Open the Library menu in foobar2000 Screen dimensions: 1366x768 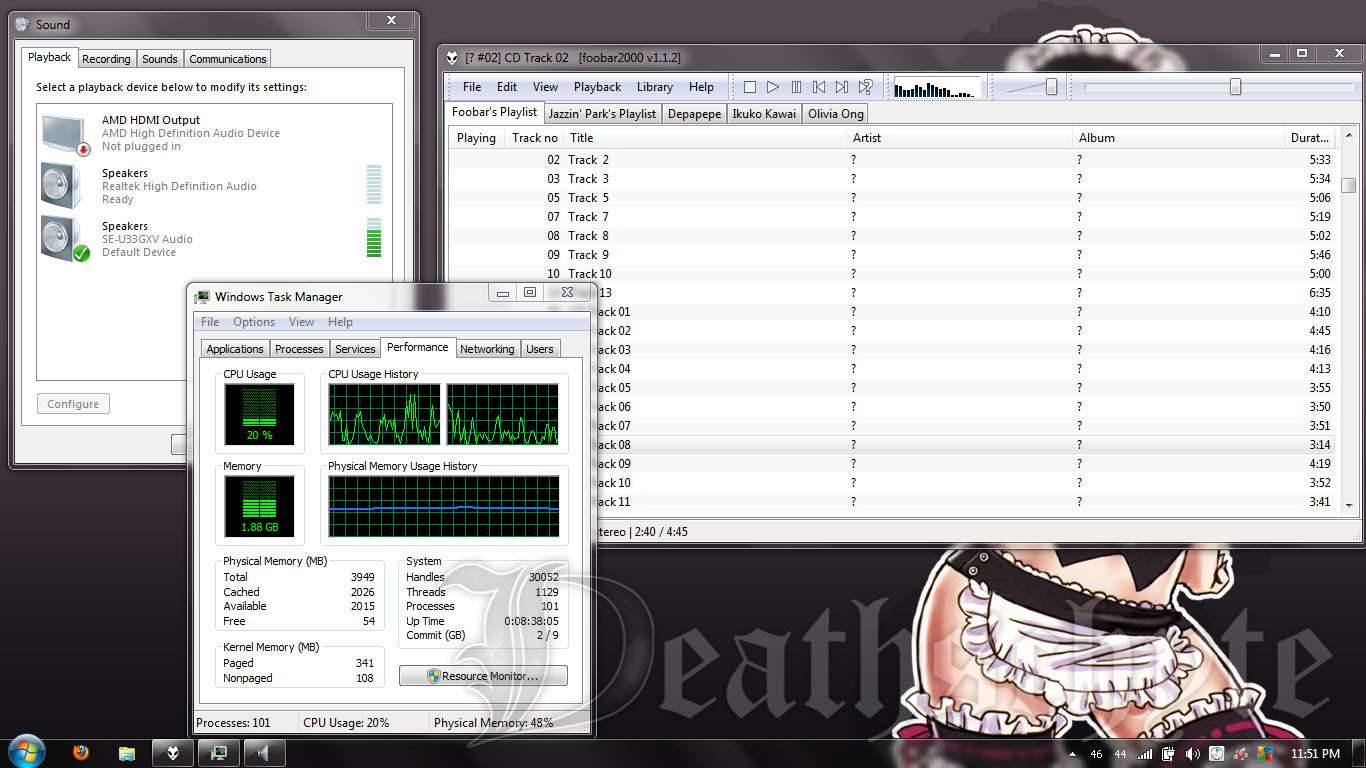655,87
